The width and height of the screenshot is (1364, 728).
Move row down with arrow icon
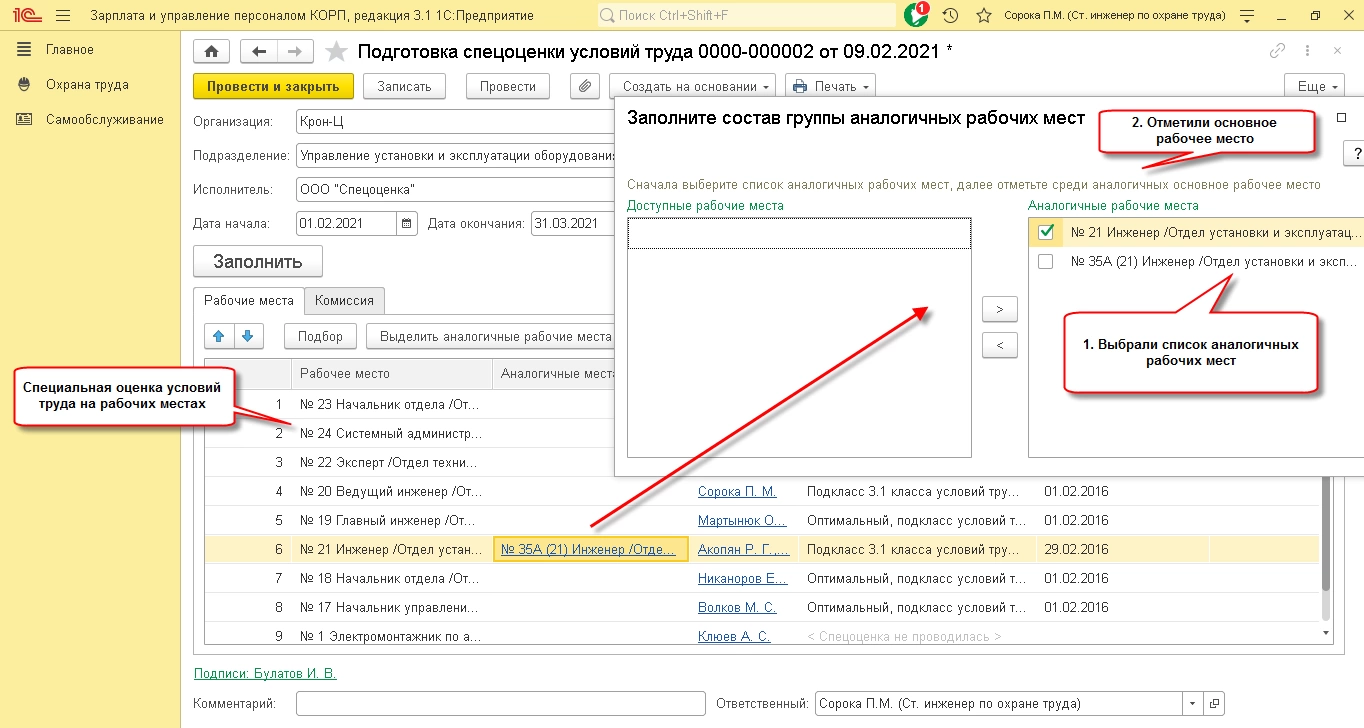tap(248, 336)
